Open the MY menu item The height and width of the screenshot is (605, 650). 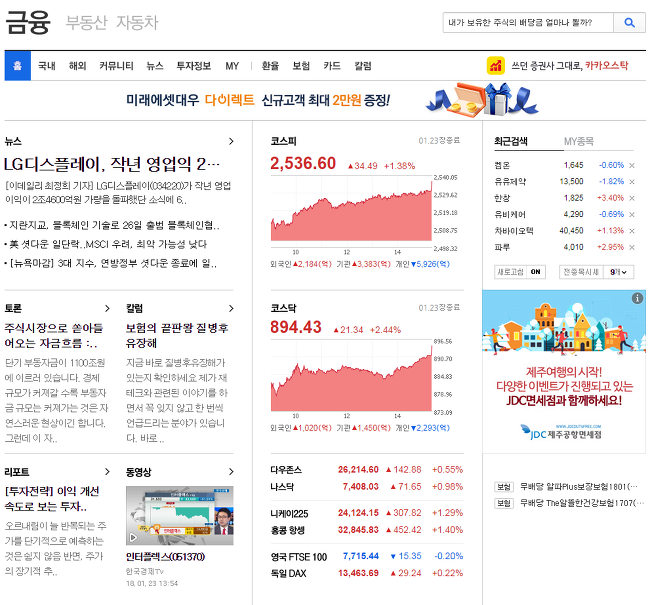click(232, 66)
